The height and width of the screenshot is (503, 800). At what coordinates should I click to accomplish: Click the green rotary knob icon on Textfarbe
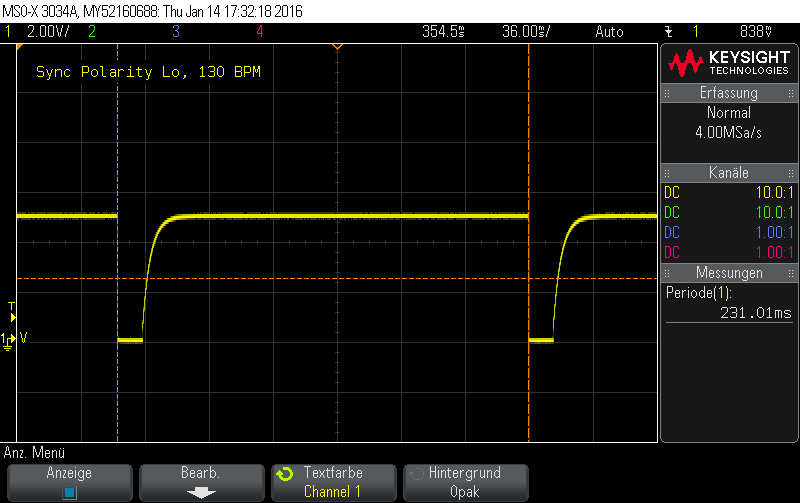(285, 474)
